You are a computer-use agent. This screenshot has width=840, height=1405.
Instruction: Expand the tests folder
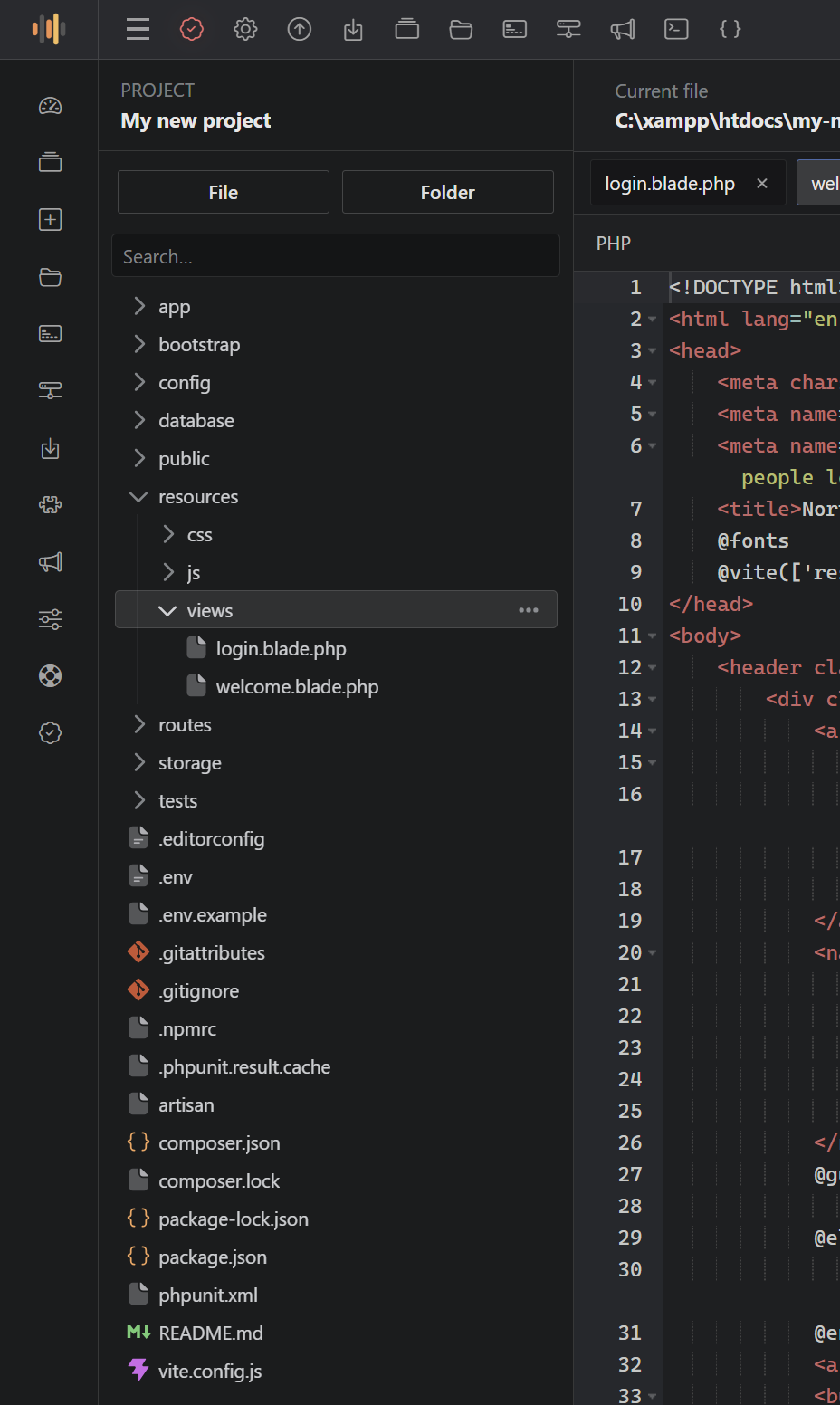pos(139,801)
